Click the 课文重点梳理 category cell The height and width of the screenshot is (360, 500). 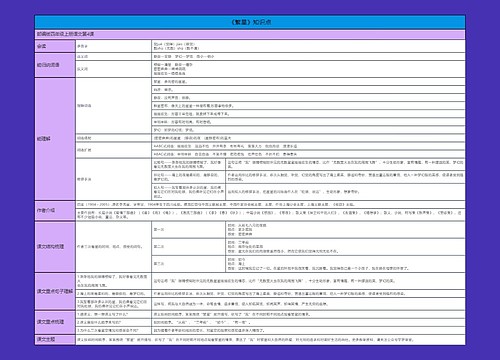[55, 322]
